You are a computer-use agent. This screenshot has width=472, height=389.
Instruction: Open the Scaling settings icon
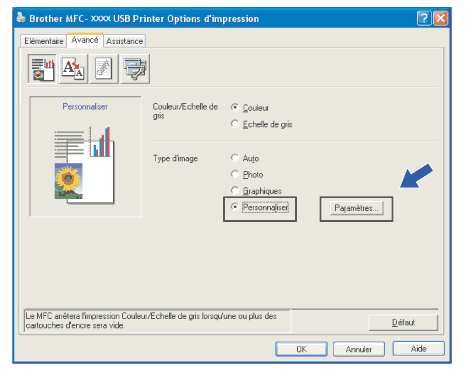[x=73, y=69]
